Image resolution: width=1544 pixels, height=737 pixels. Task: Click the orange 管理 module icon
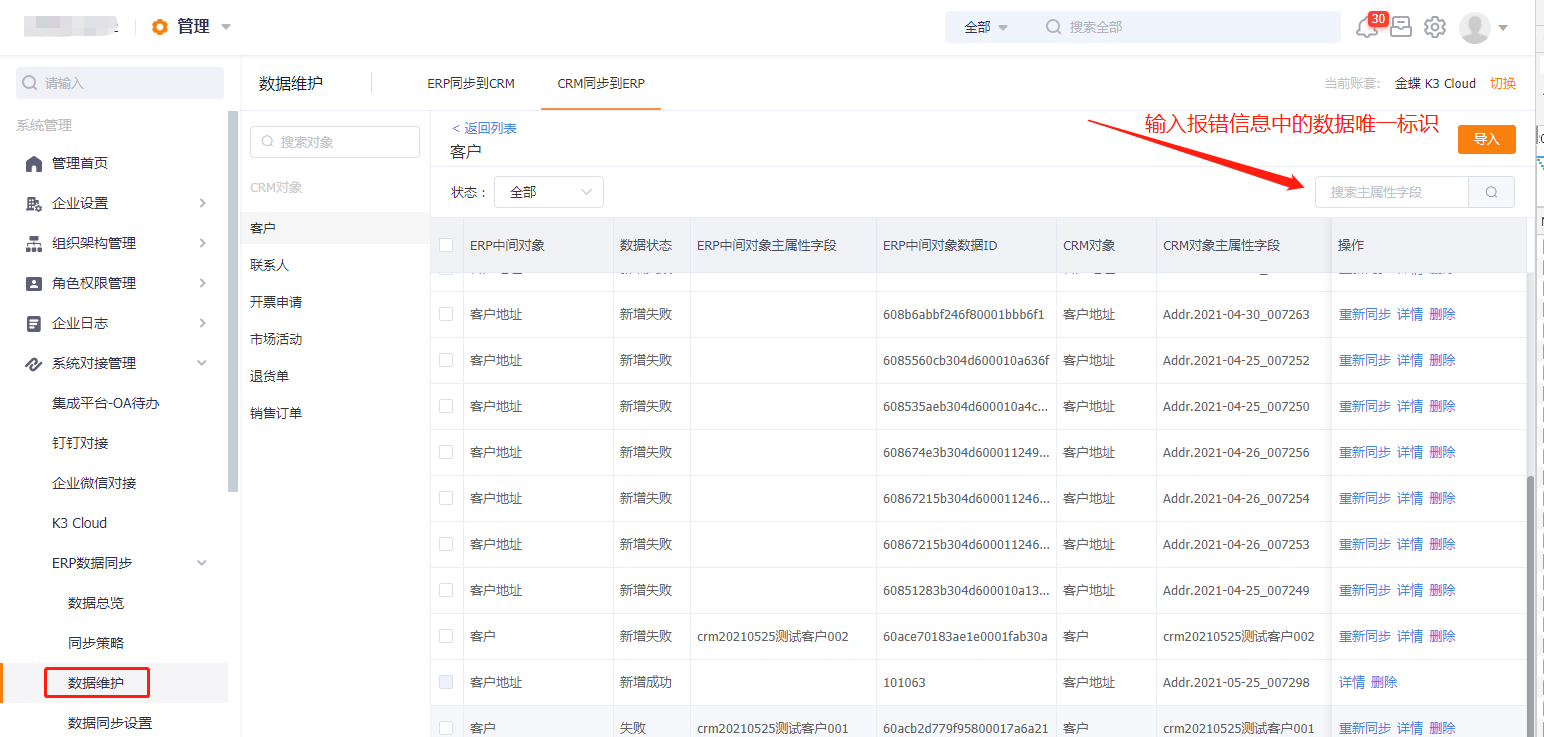pyautogui.click(x=160, y=27)
